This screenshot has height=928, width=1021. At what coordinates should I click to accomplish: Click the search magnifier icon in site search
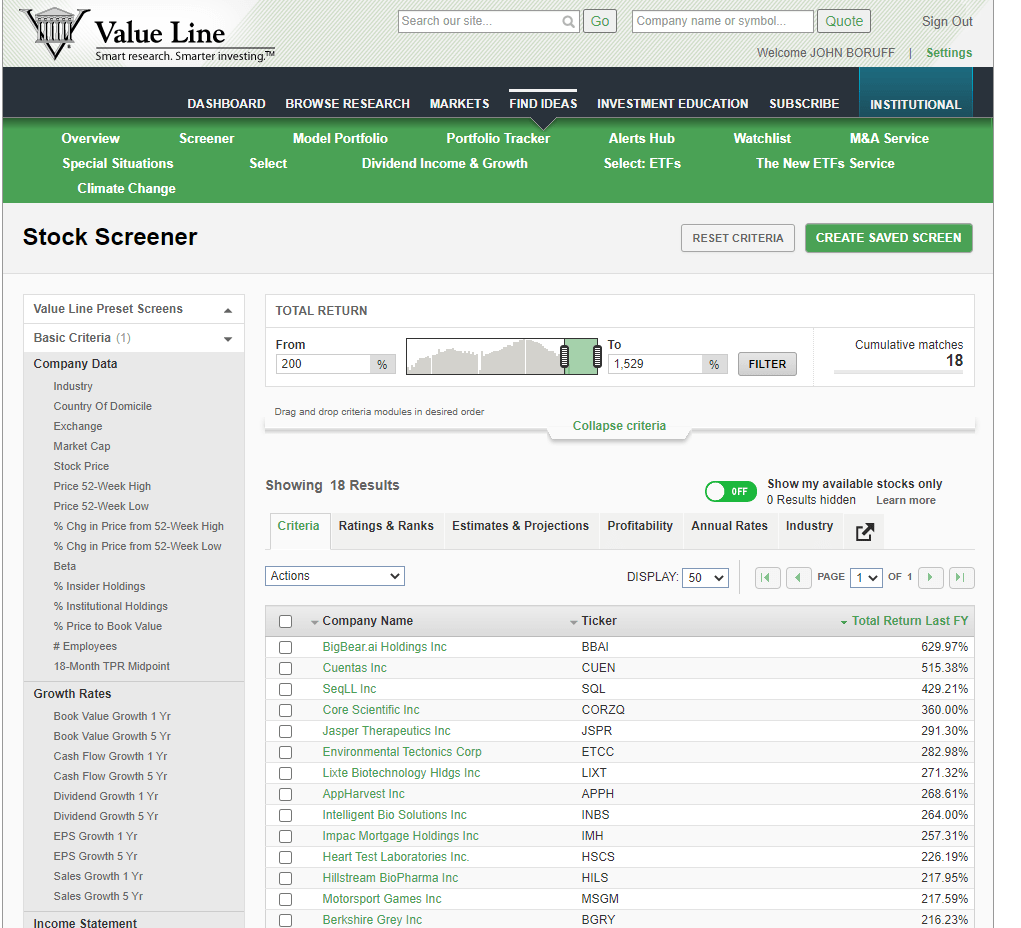pos(568,21)
